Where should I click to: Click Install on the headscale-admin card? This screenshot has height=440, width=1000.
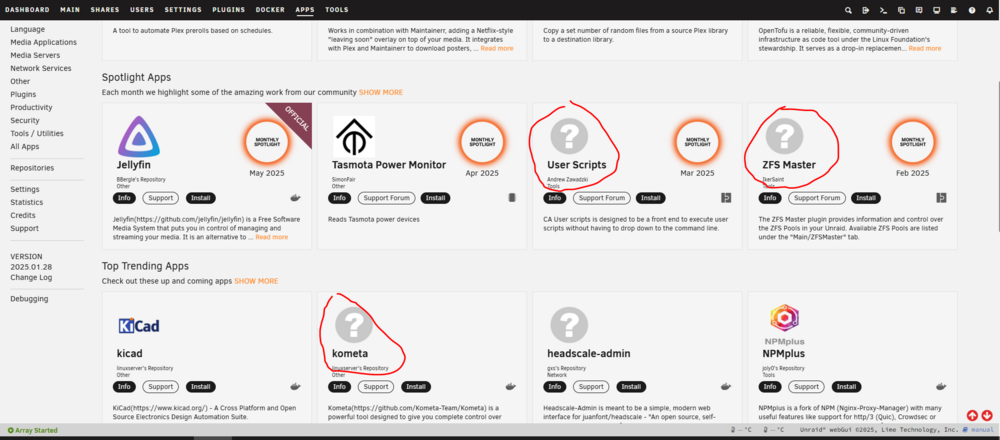coord(631,387)
